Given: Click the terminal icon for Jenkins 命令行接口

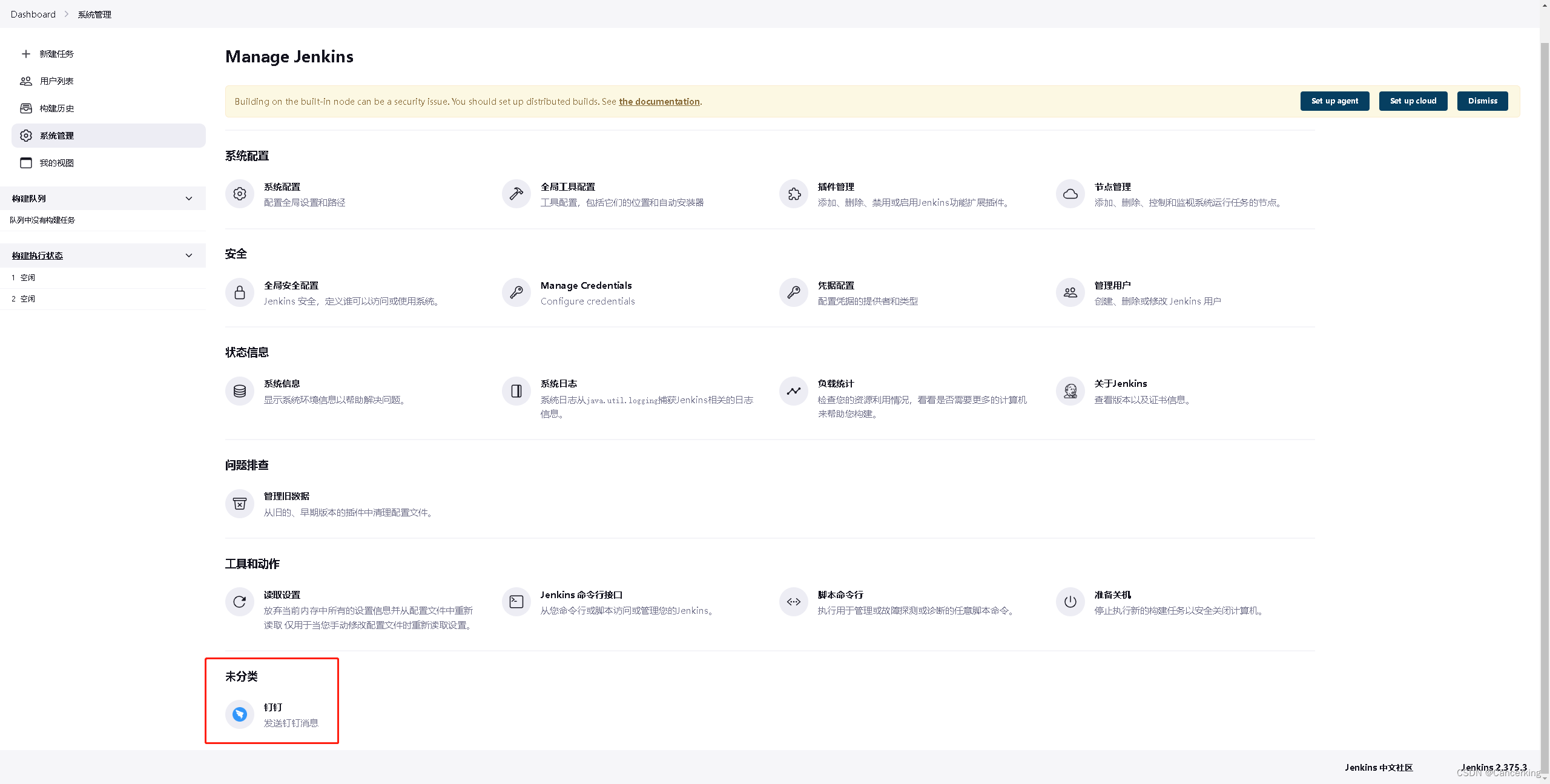Looking at the screenshot, I should click(516, 602).
